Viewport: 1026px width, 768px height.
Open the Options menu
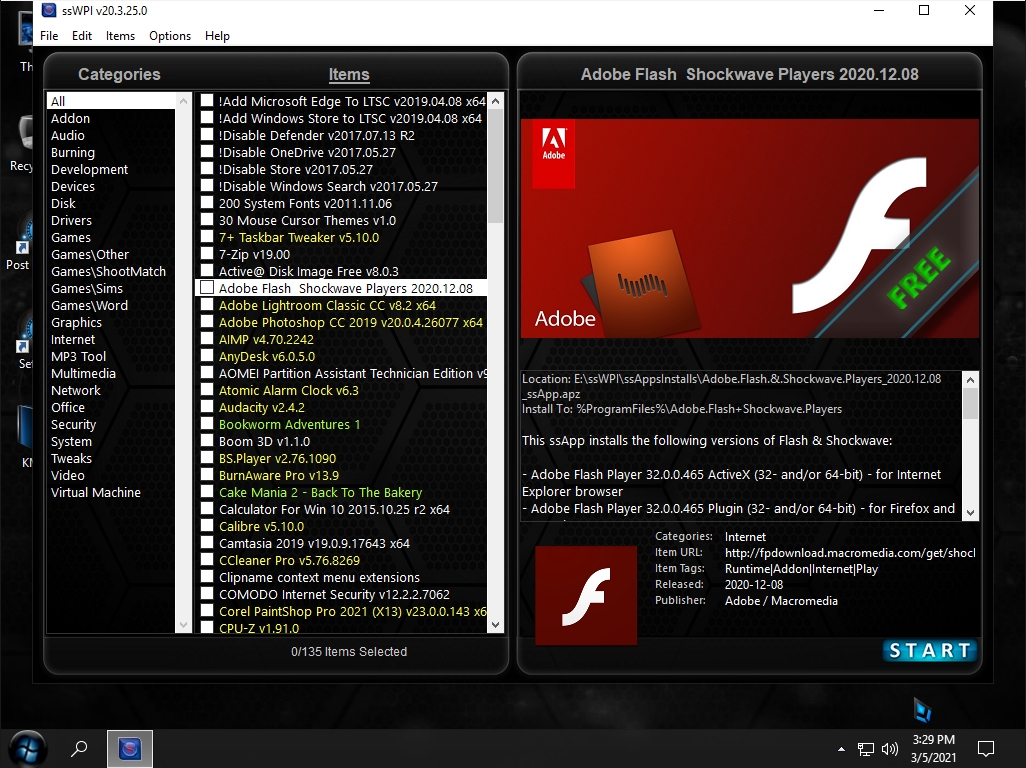170,36
